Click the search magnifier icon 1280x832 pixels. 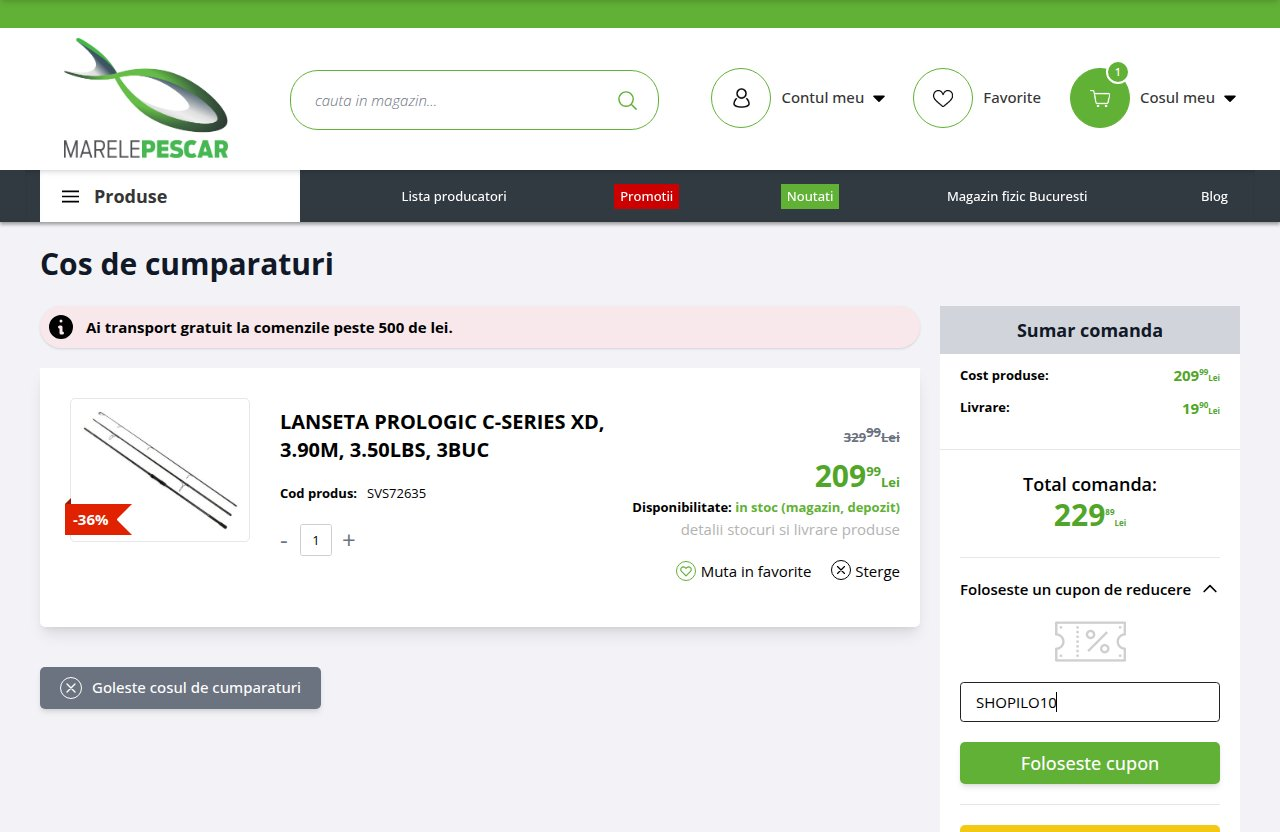tap(627, 100)
